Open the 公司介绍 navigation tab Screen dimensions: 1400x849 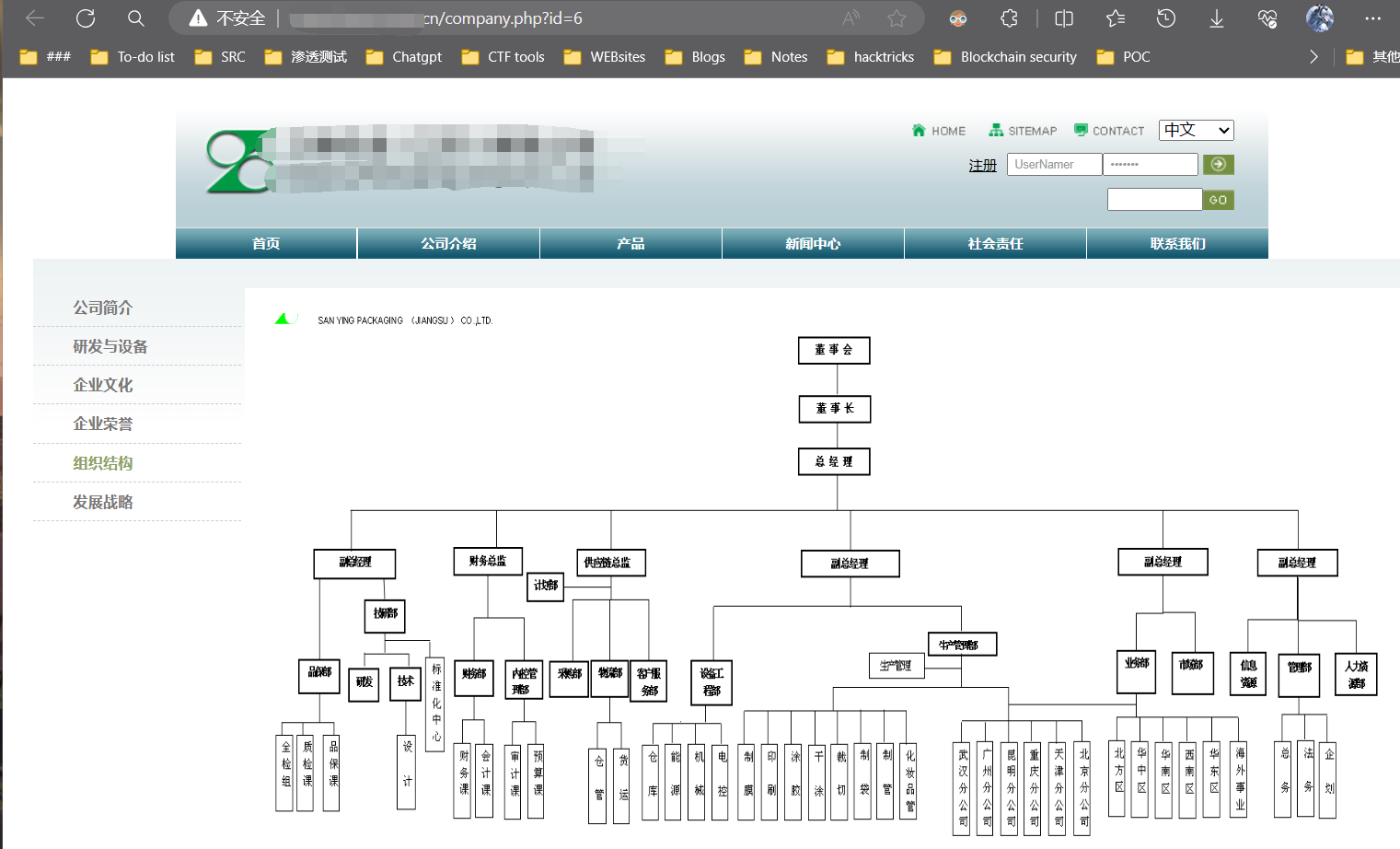[x=448, y=243]
